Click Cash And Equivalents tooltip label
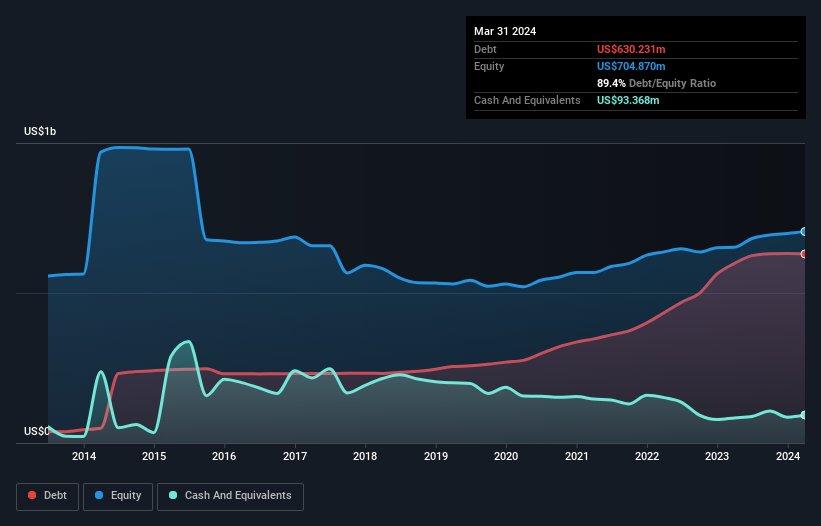 pos(527,100)
